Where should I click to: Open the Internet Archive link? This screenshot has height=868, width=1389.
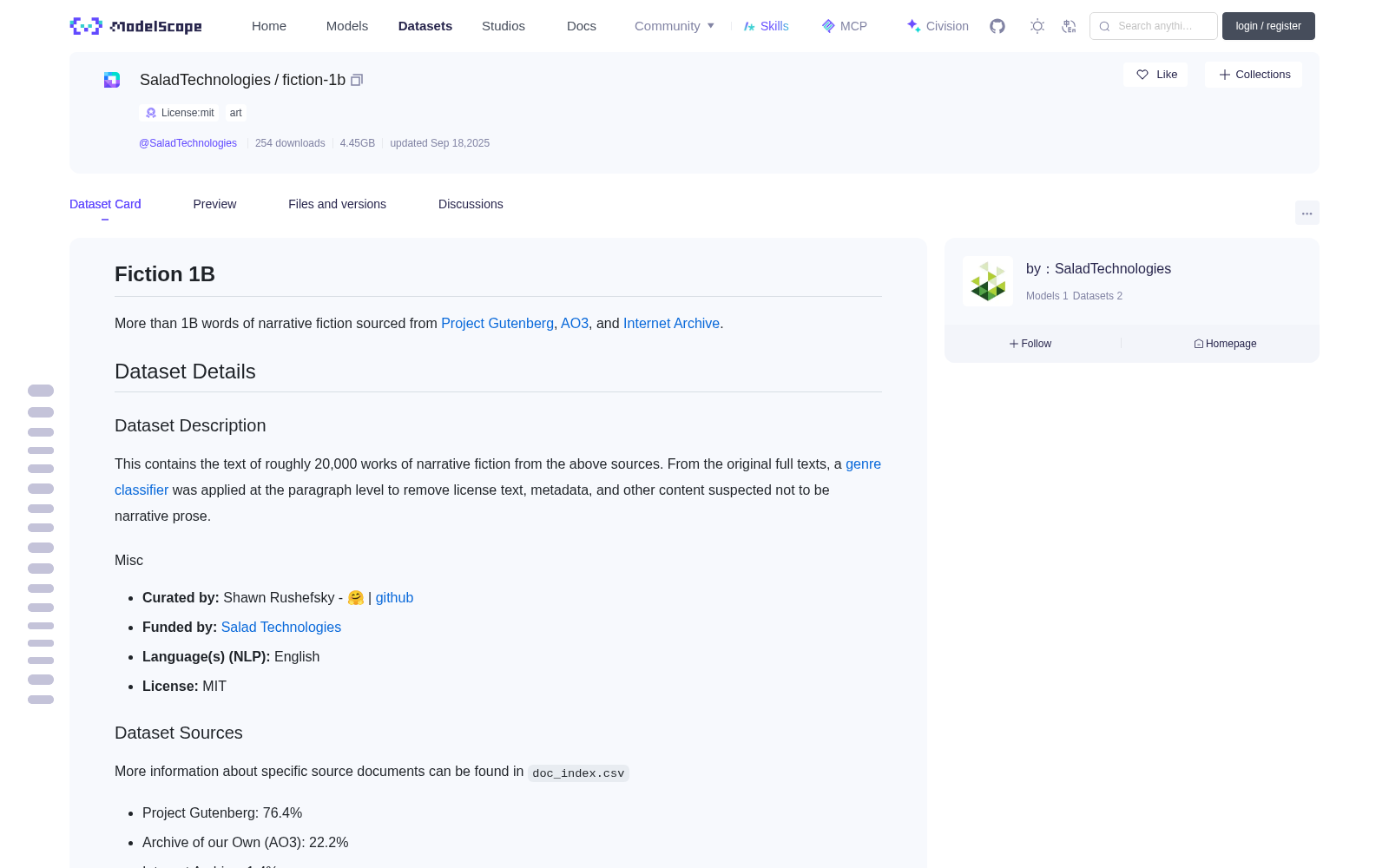click(x=671, y=324)
